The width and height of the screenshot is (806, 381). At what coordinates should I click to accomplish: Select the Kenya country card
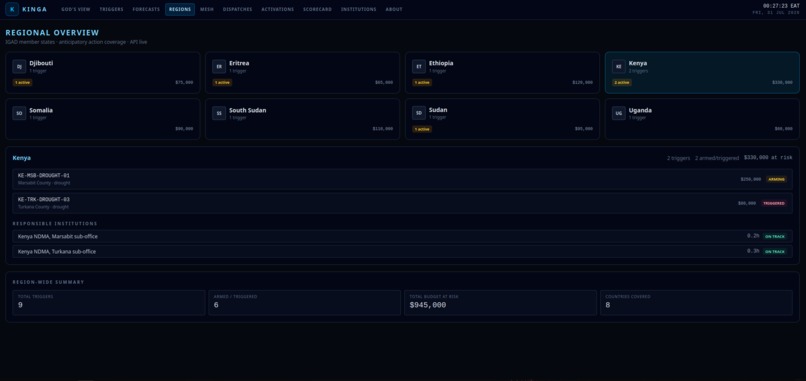(702, 72)
